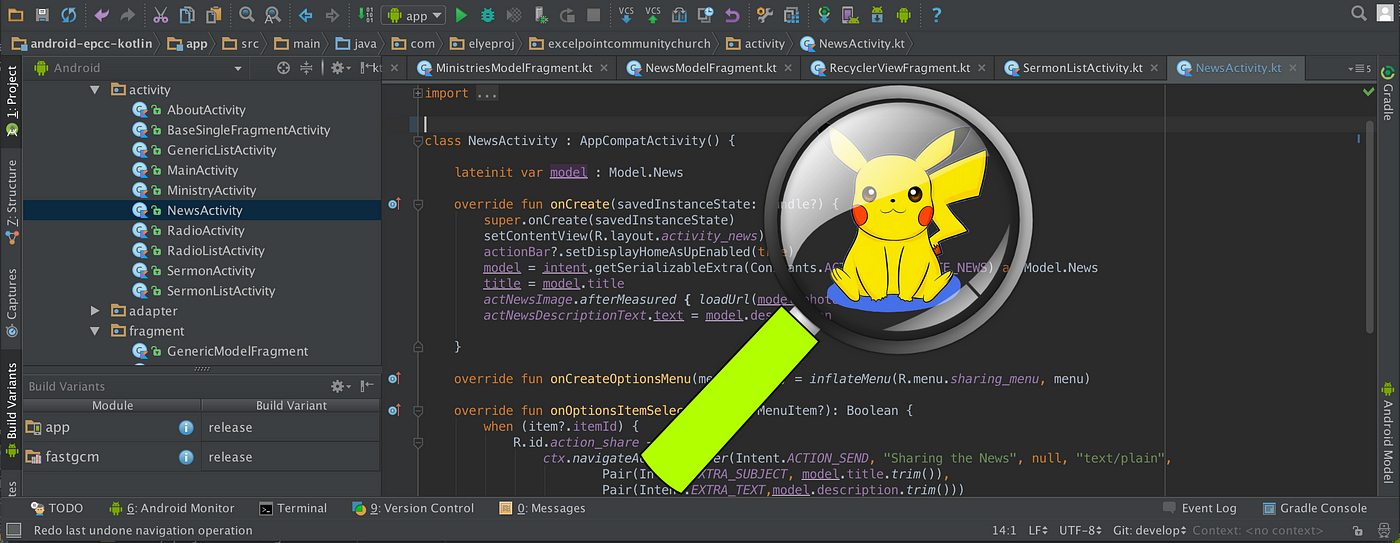Click the Save All floppy icon
This screenshot has width=1400, height=543.
coord(42,15)
